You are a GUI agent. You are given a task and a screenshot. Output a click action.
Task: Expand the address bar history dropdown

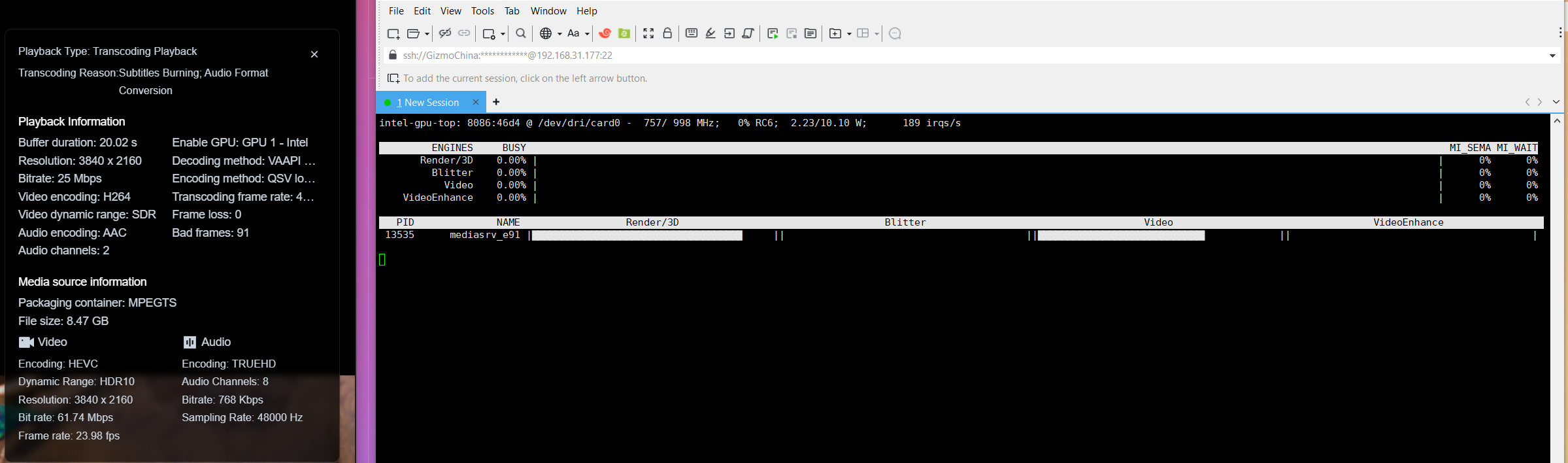[1552, 56]
